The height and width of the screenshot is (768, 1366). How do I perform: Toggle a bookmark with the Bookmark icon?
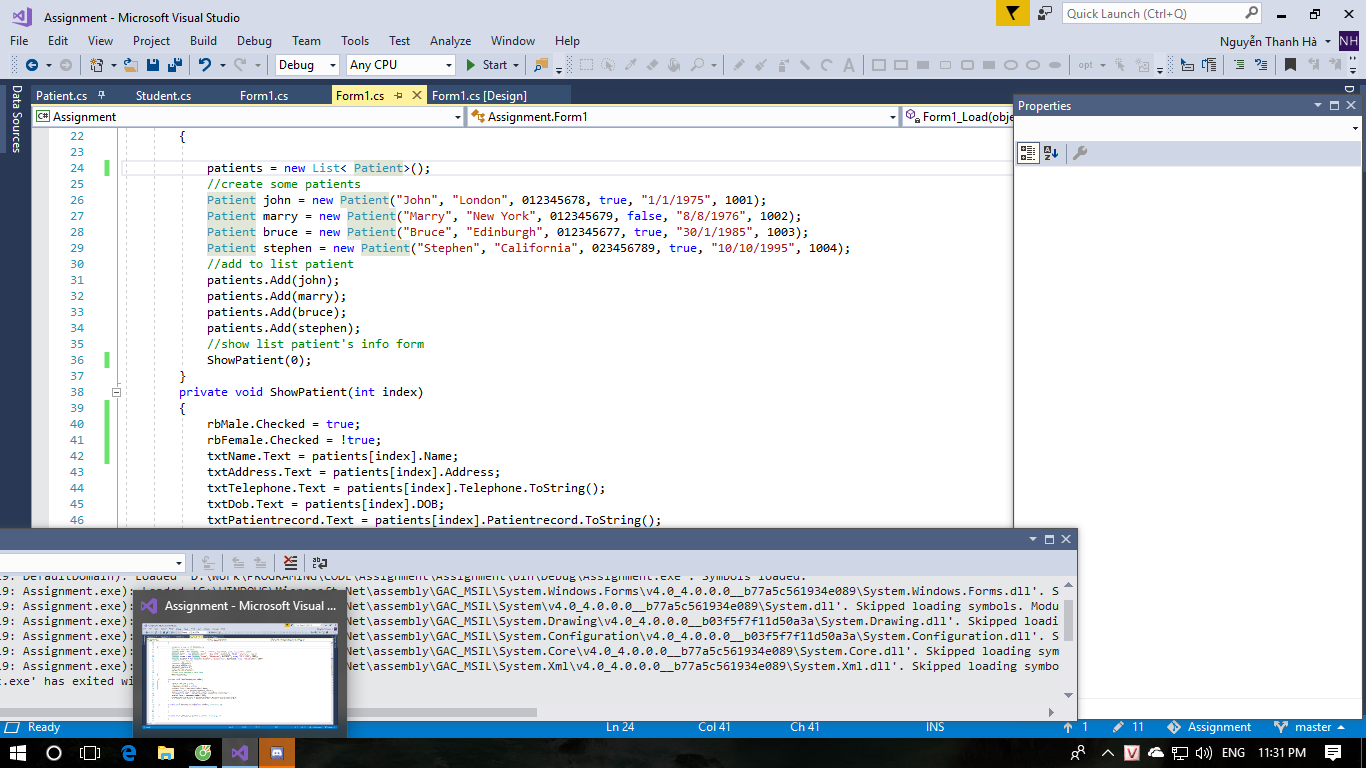click(1290, 64)
